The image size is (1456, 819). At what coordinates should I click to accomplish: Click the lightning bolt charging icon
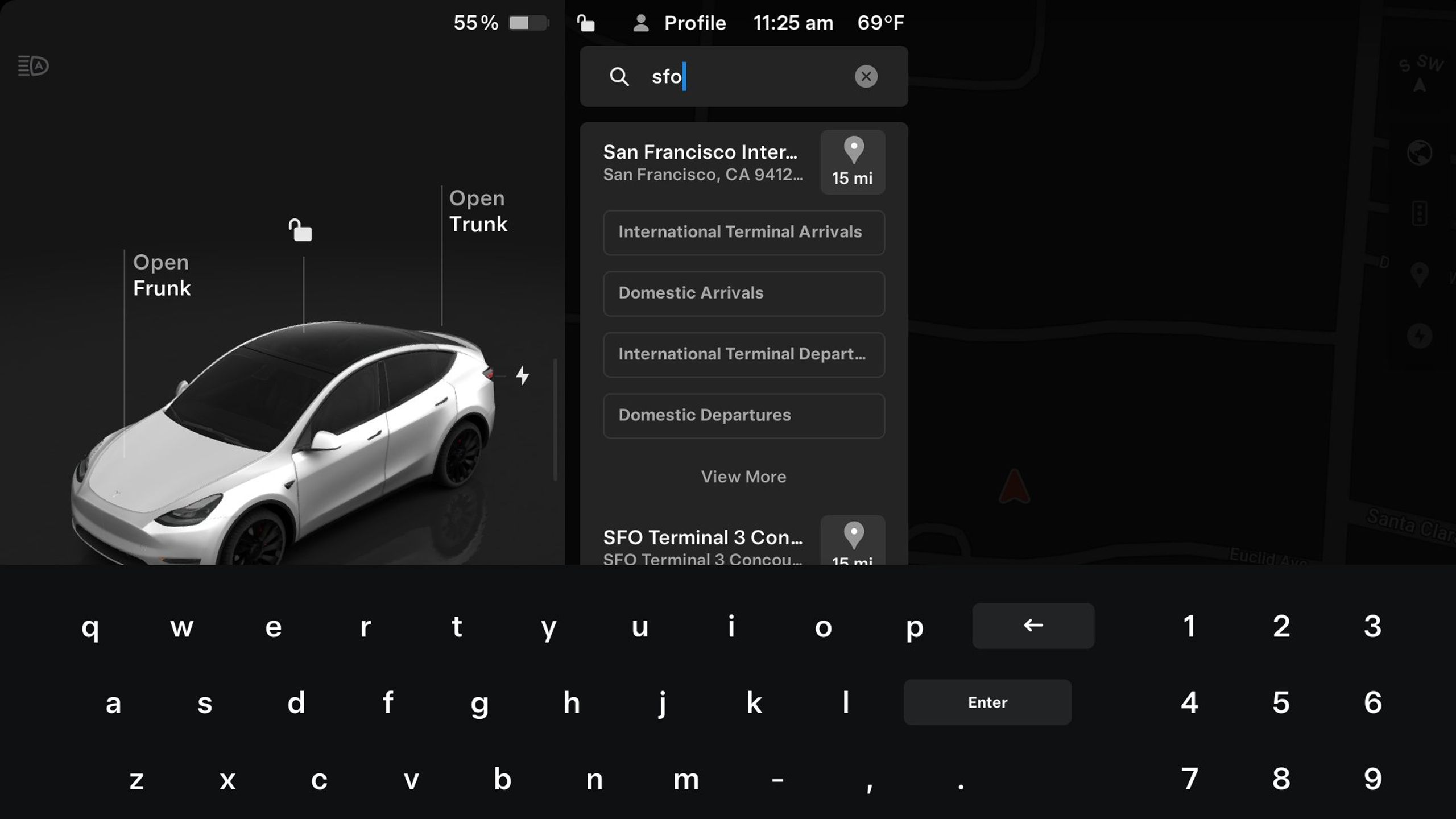pyautogui.click(x=521, y=375)
